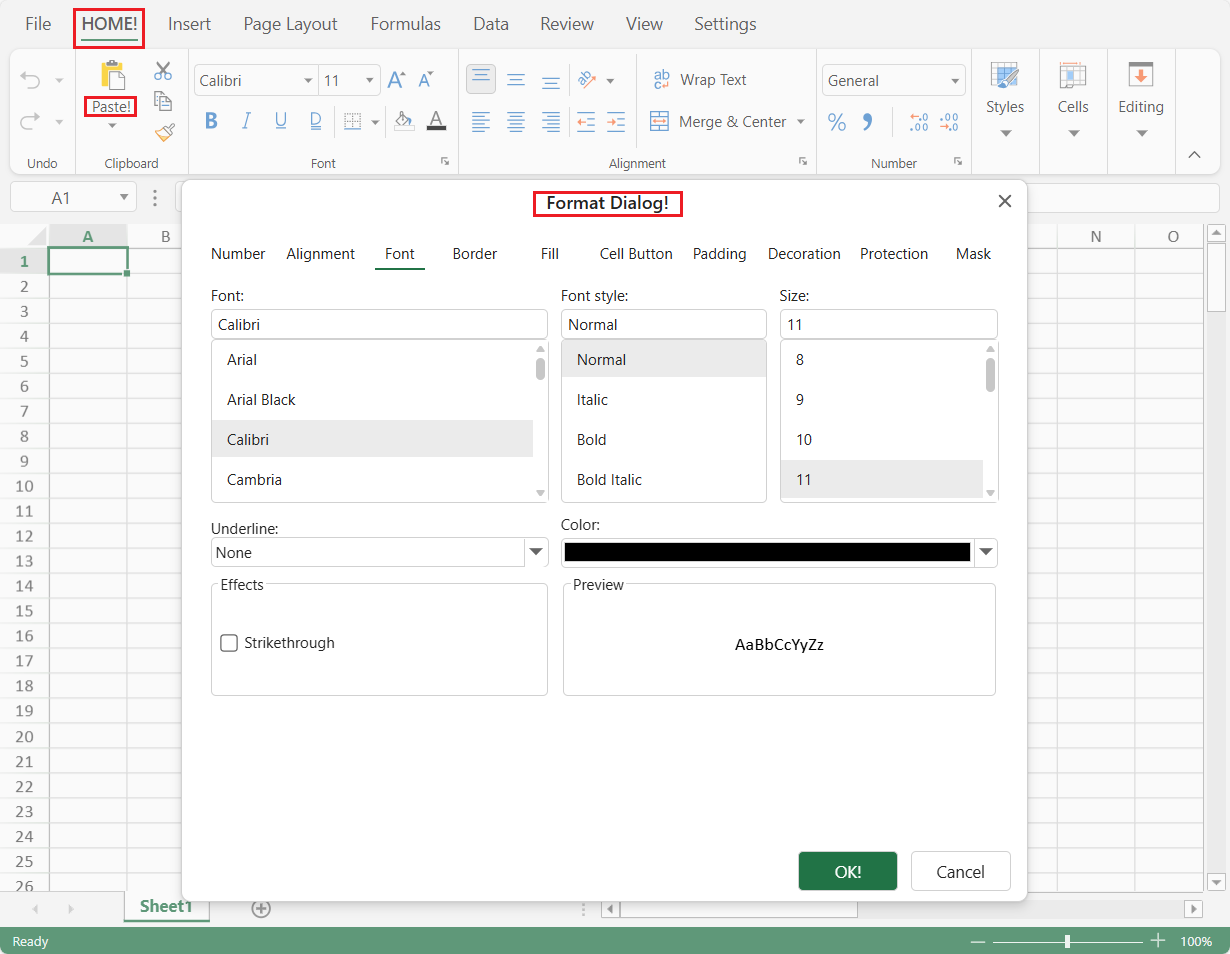Click the add new sheet plus icon
This screenshot has height=954, width=1230.
(x=261, y=909)
